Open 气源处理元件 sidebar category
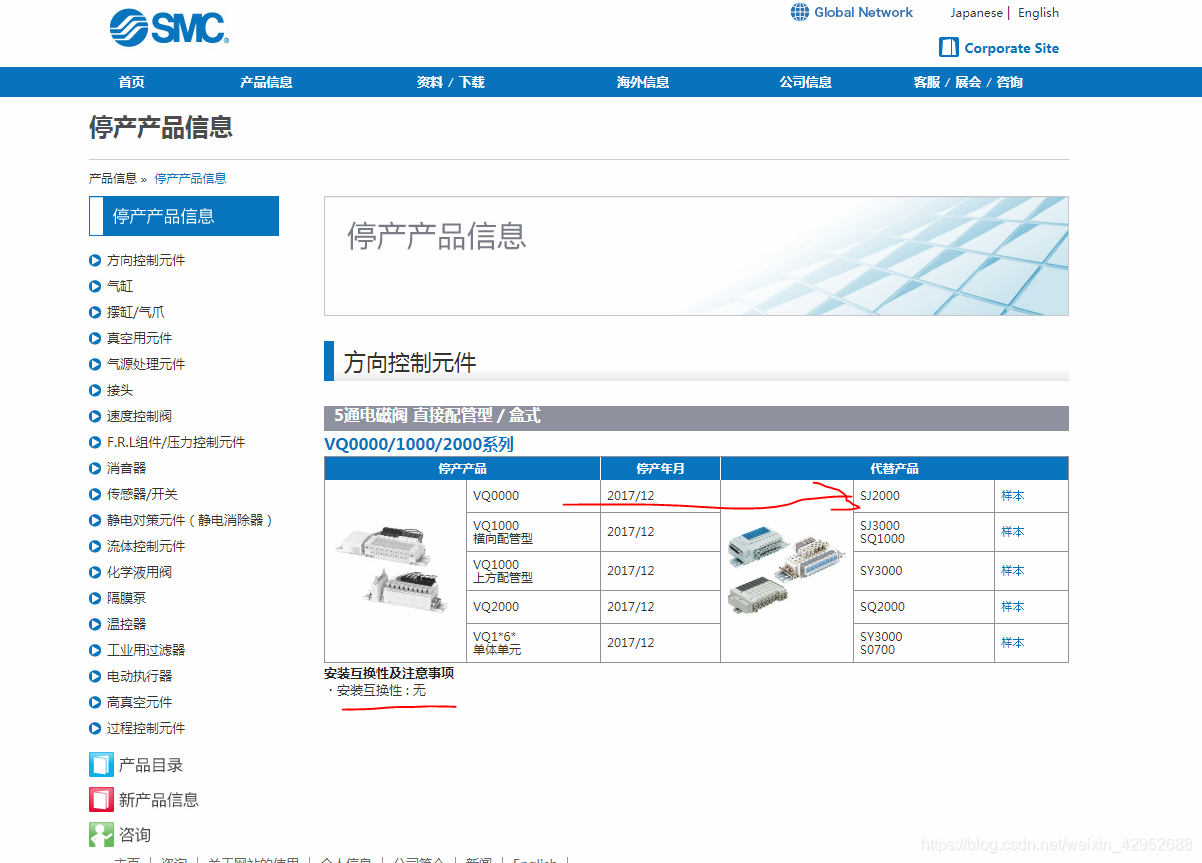1202x863 pixels. click(x=146, y=364)
